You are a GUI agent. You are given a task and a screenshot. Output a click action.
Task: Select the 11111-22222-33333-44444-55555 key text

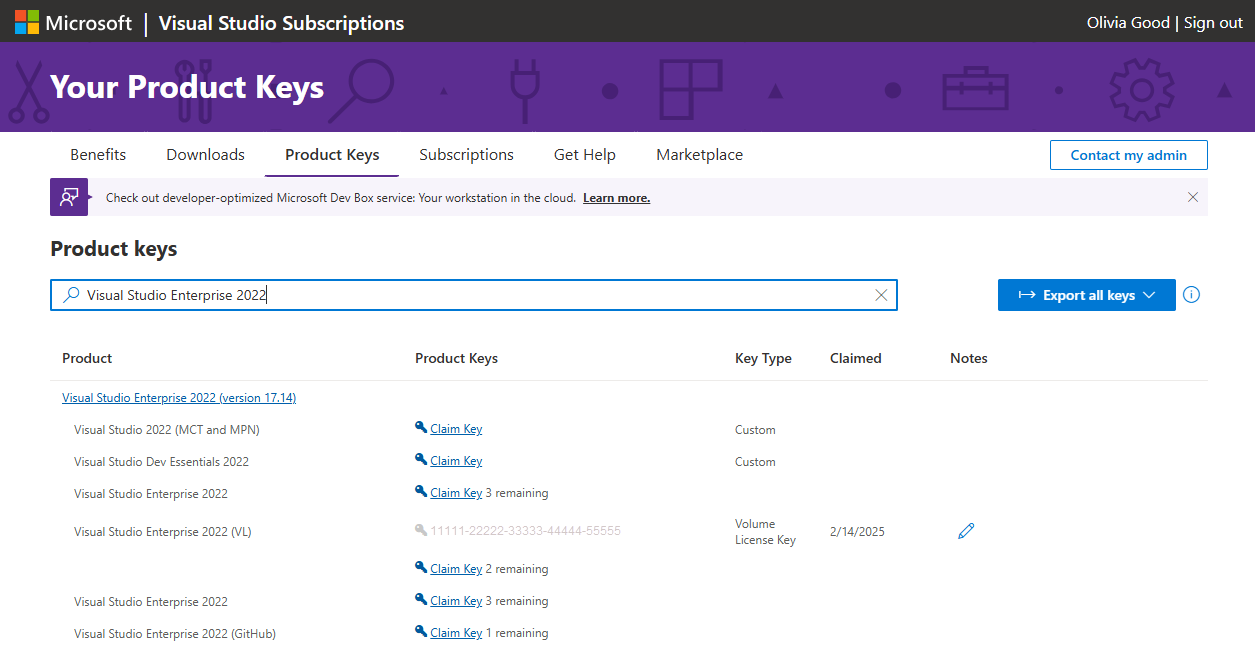(x=526, y=531)
